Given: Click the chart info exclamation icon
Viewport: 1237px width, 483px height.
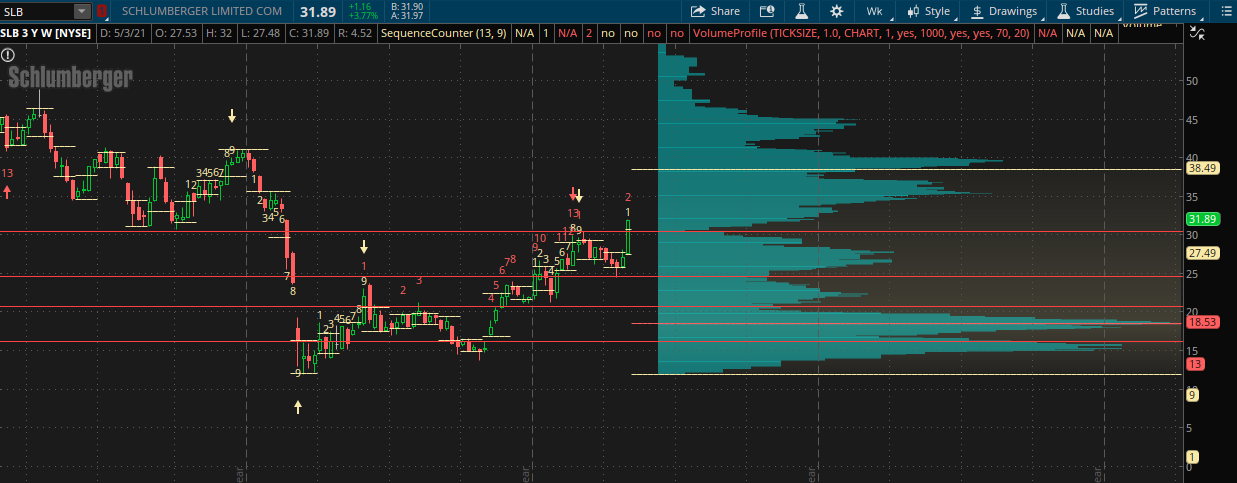Looking at the screenshot, I should click(8, 55).
